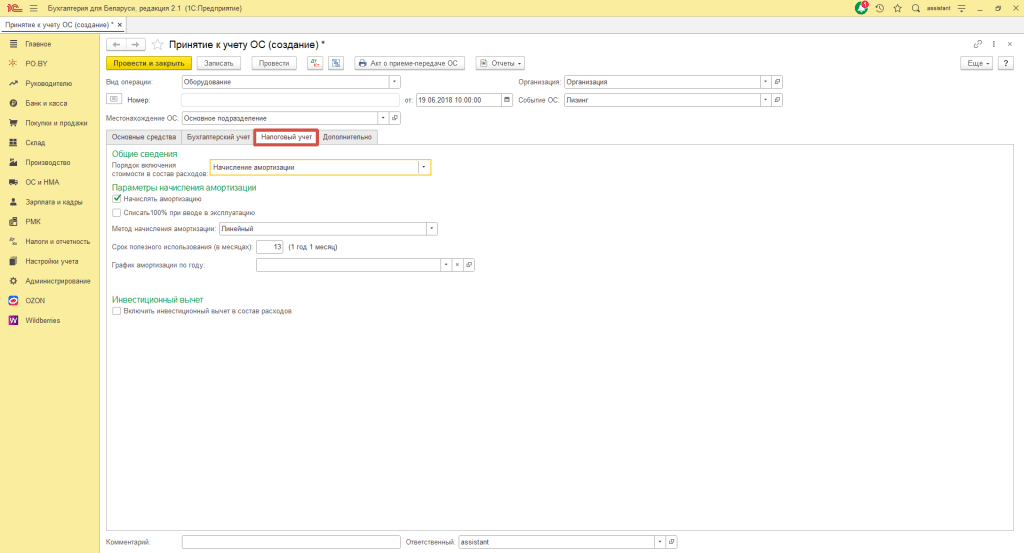Expand Порядок включения стоимости dropdown
1024x553 pixels.
click(424, 167)
